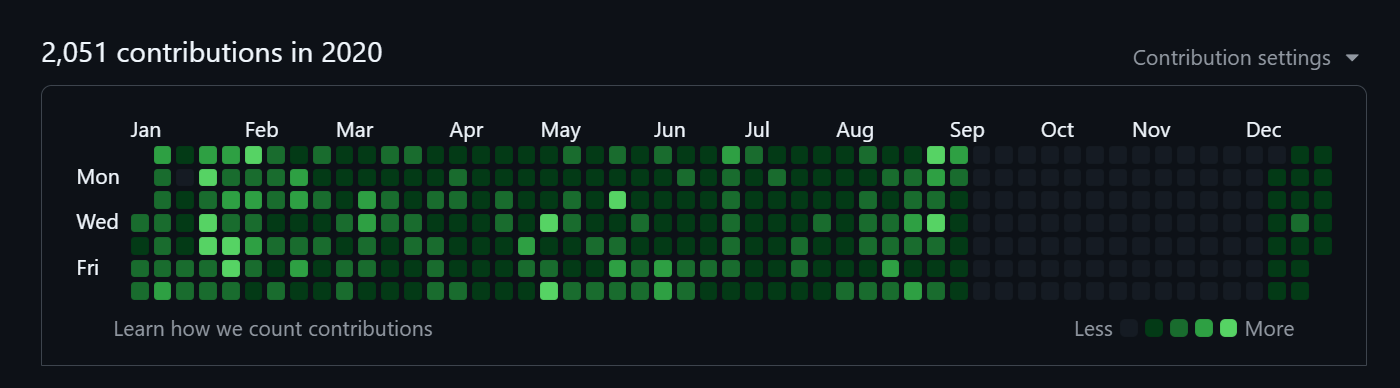Viewport: 1400px width, 388px height.
Task: Select the Sunday September 6 contribution cell
Action: coord(959,154)
